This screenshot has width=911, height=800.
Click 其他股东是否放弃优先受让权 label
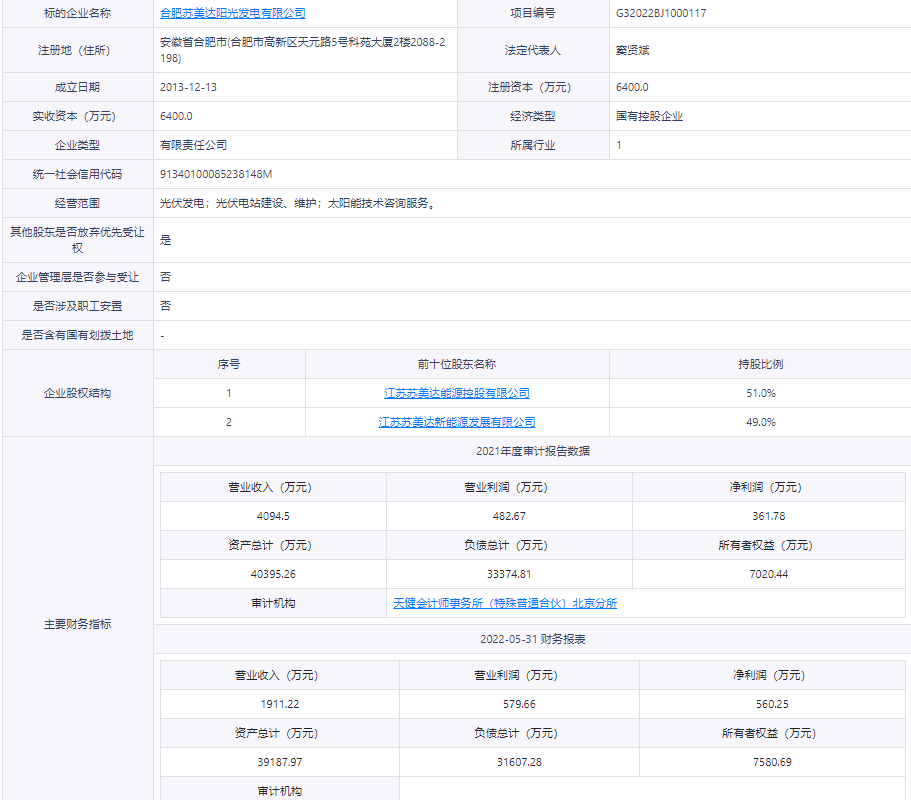[77, 240]
